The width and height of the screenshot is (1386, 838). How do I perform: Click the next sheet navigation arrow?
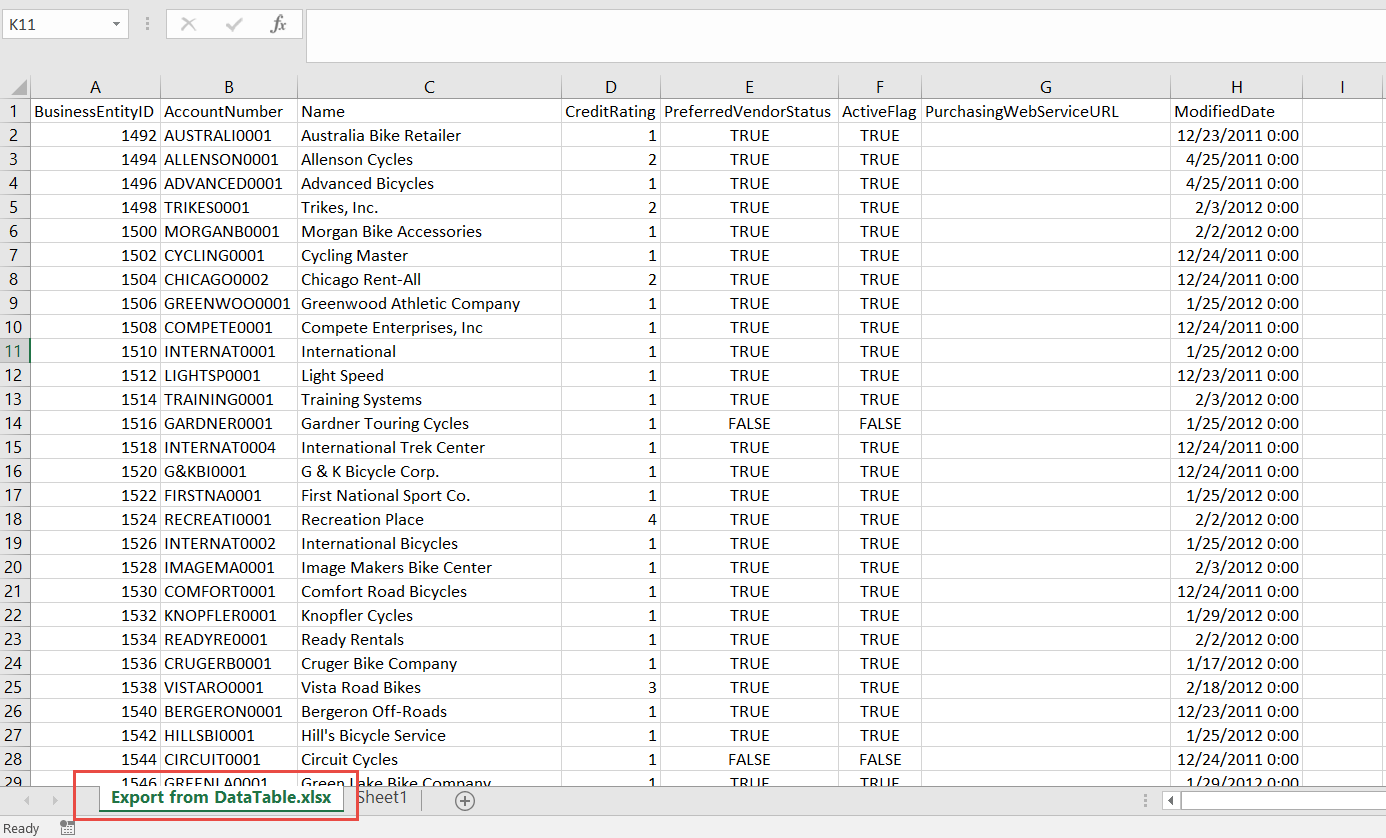(55, 800)
